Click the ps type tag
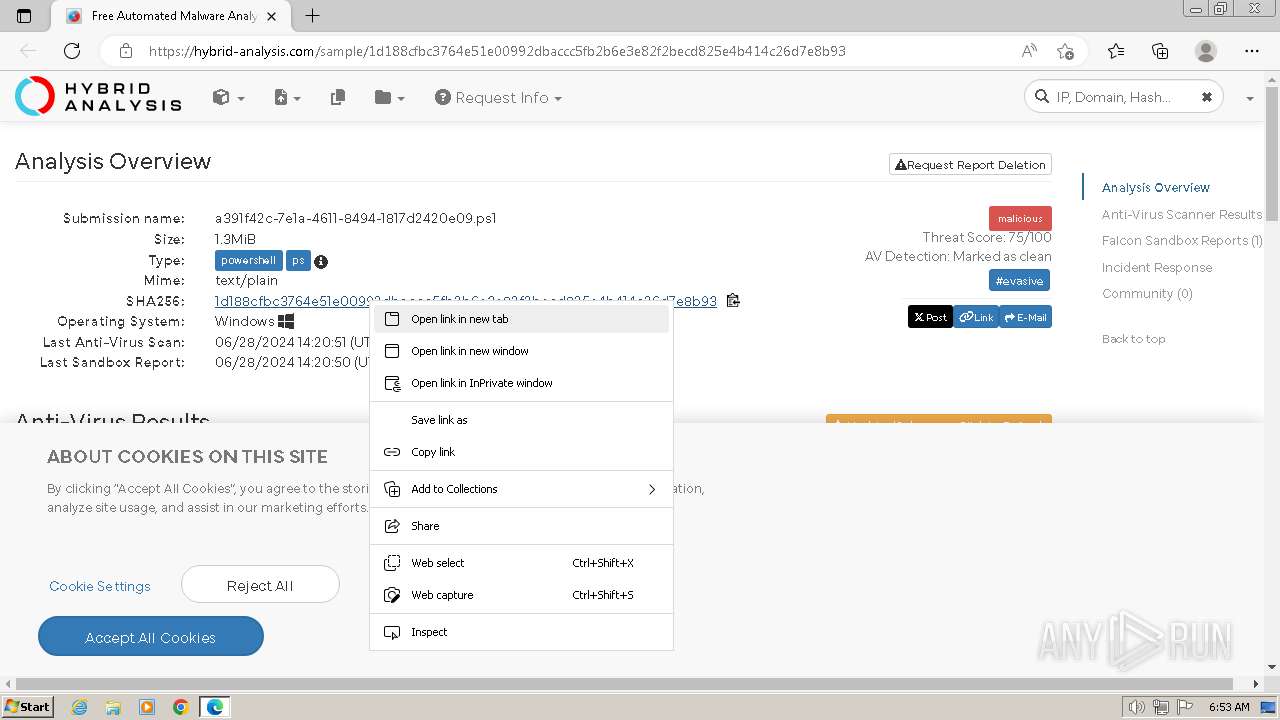Screen dimensions: 1280x720 [298, 260]
